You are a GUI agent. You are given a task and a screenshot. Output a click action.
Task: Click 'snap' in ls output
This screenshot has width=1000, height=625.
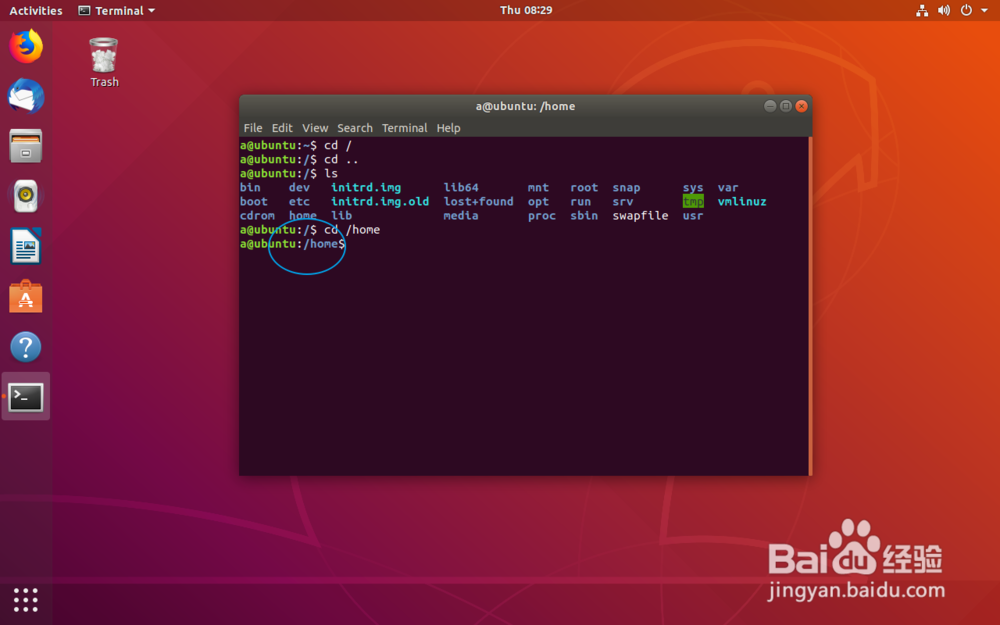pyautogui.click(x=626, y=188)
